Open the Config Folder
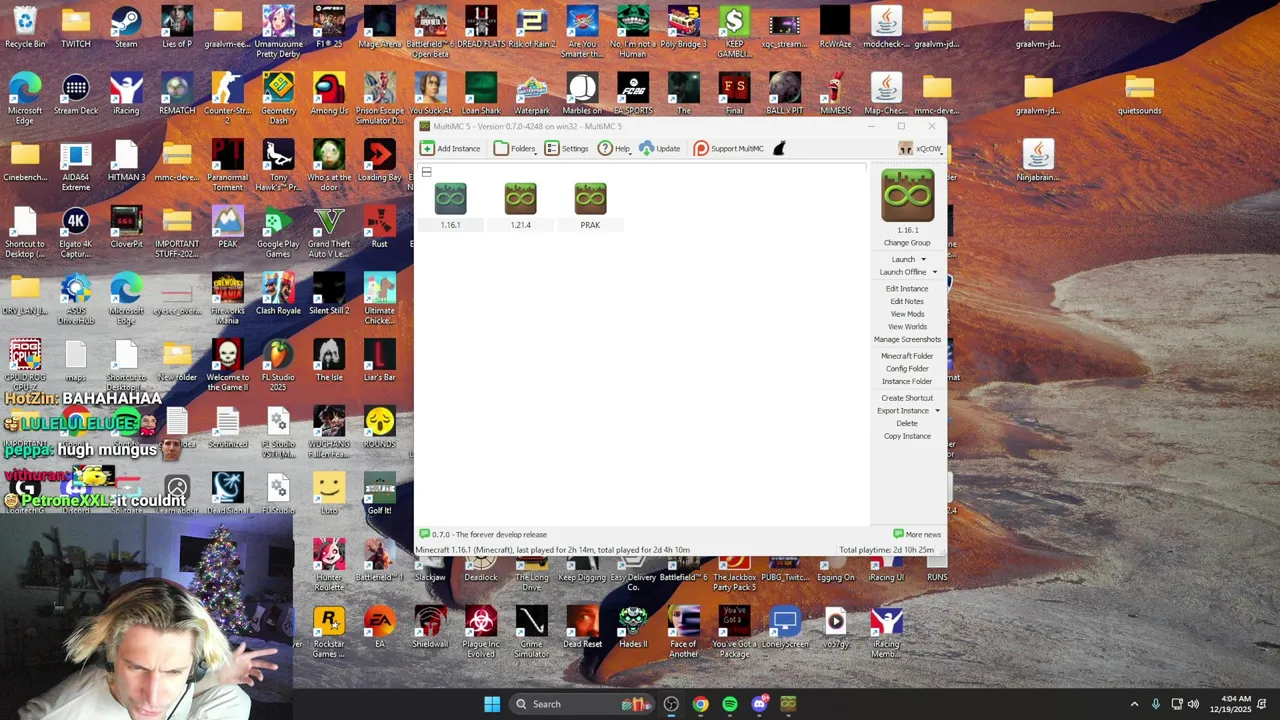Screen dimensions: 1280x720 point(907,369)
